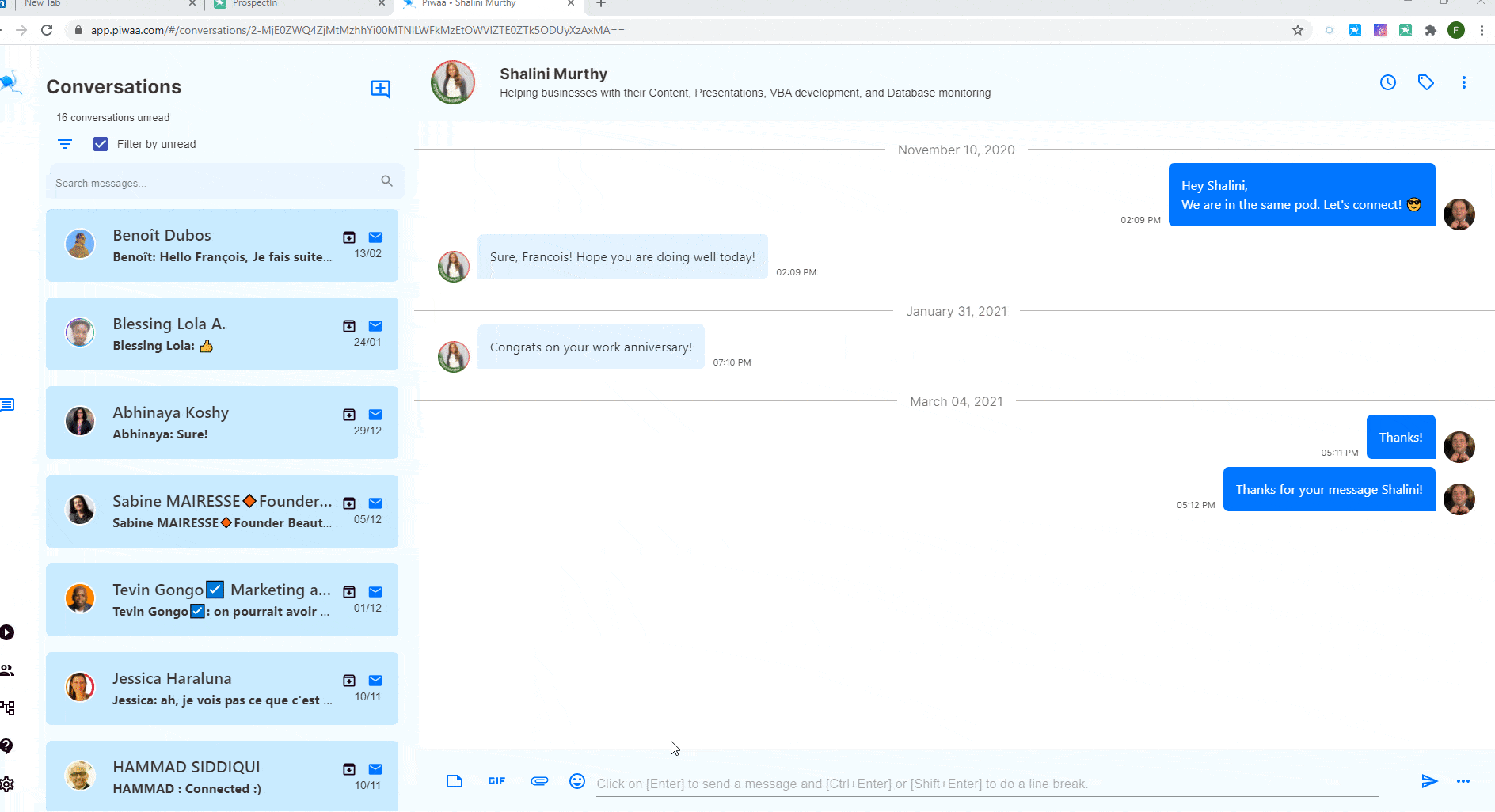Viewport: 1495px width, 812px height.
Task: Bookmark this page with star icon
Action: click(1298, 30)
